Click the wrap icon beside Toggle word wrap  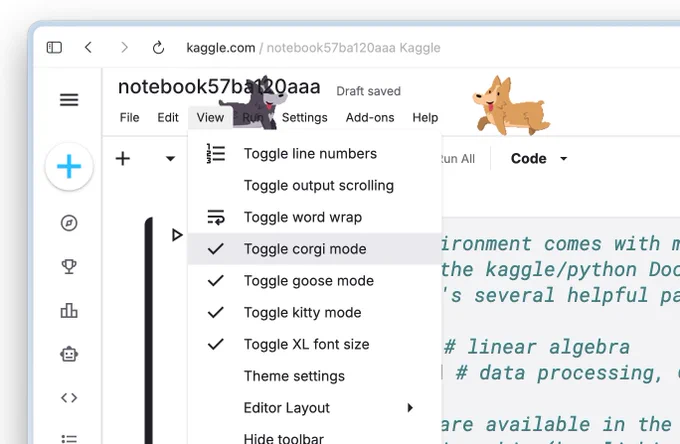pos(216,217)
